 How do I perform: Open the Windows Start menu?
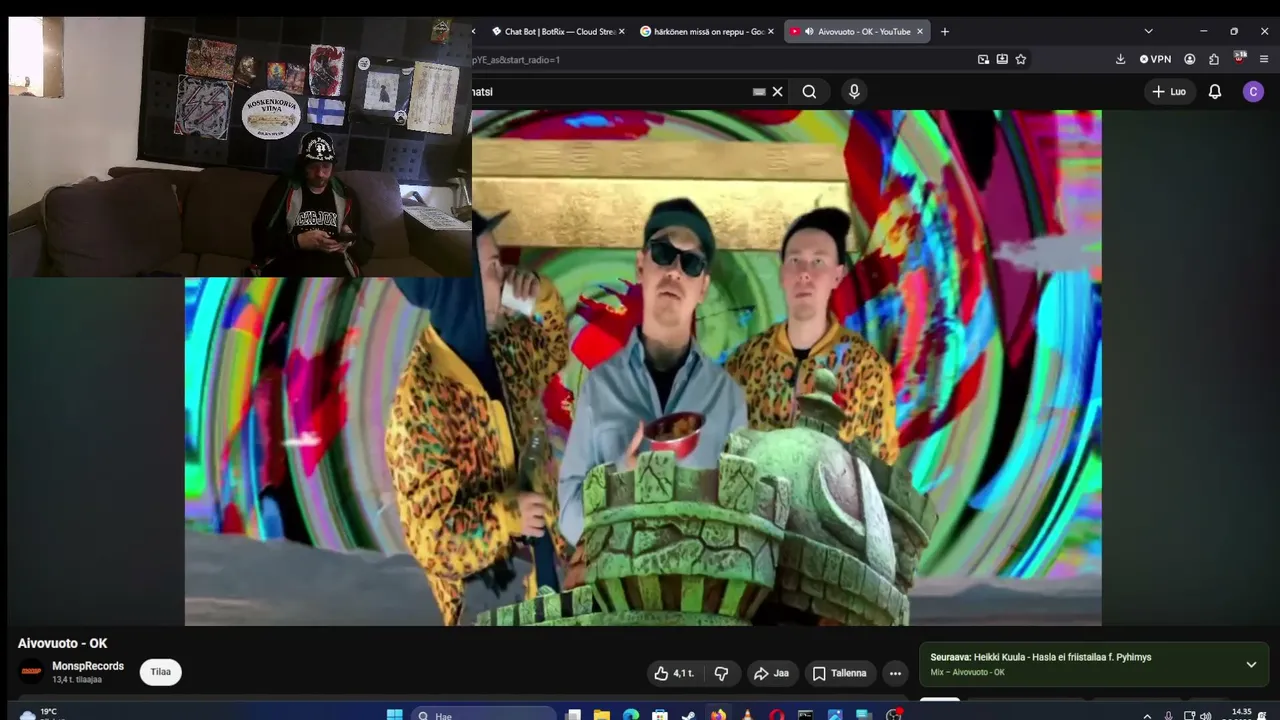[x=395, y=715]
